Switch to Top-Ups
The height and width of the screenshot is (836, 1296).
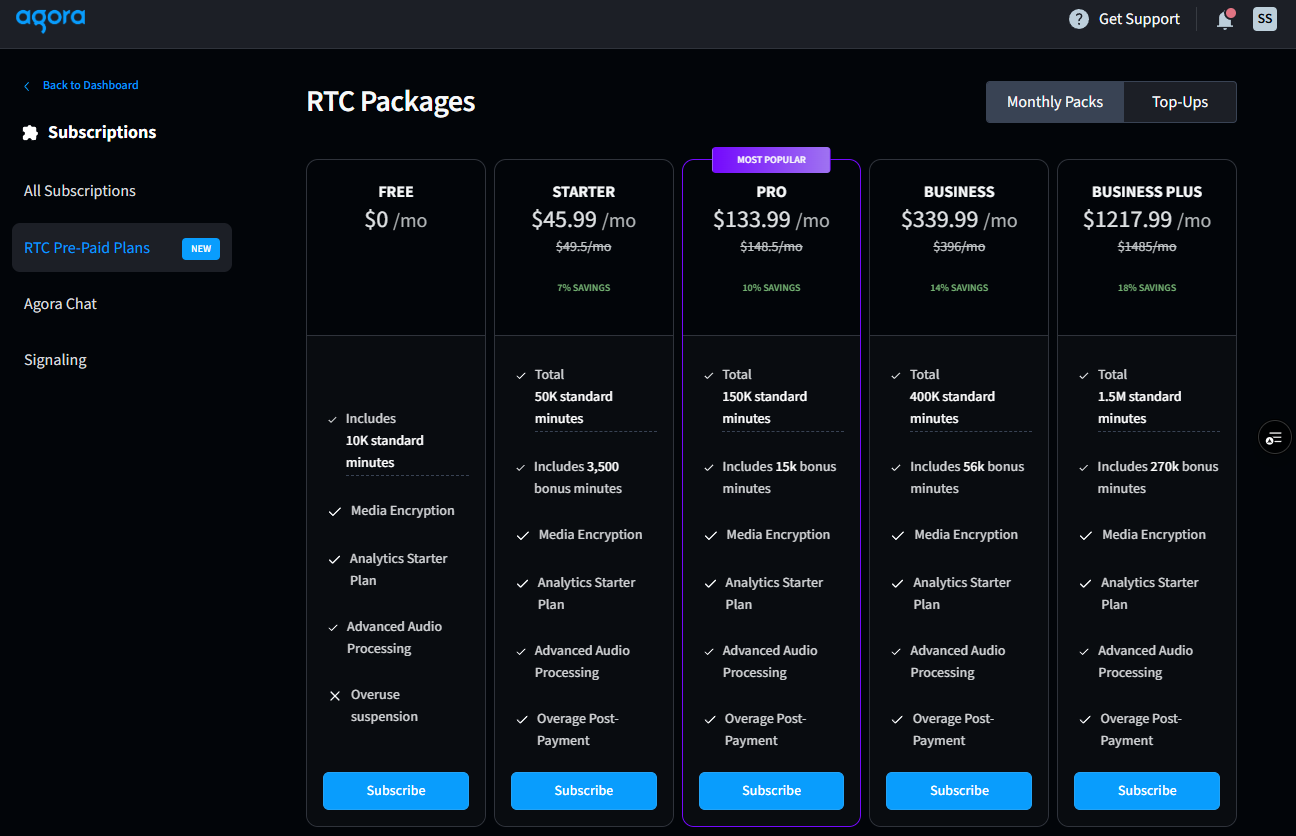coord(1180,102)
